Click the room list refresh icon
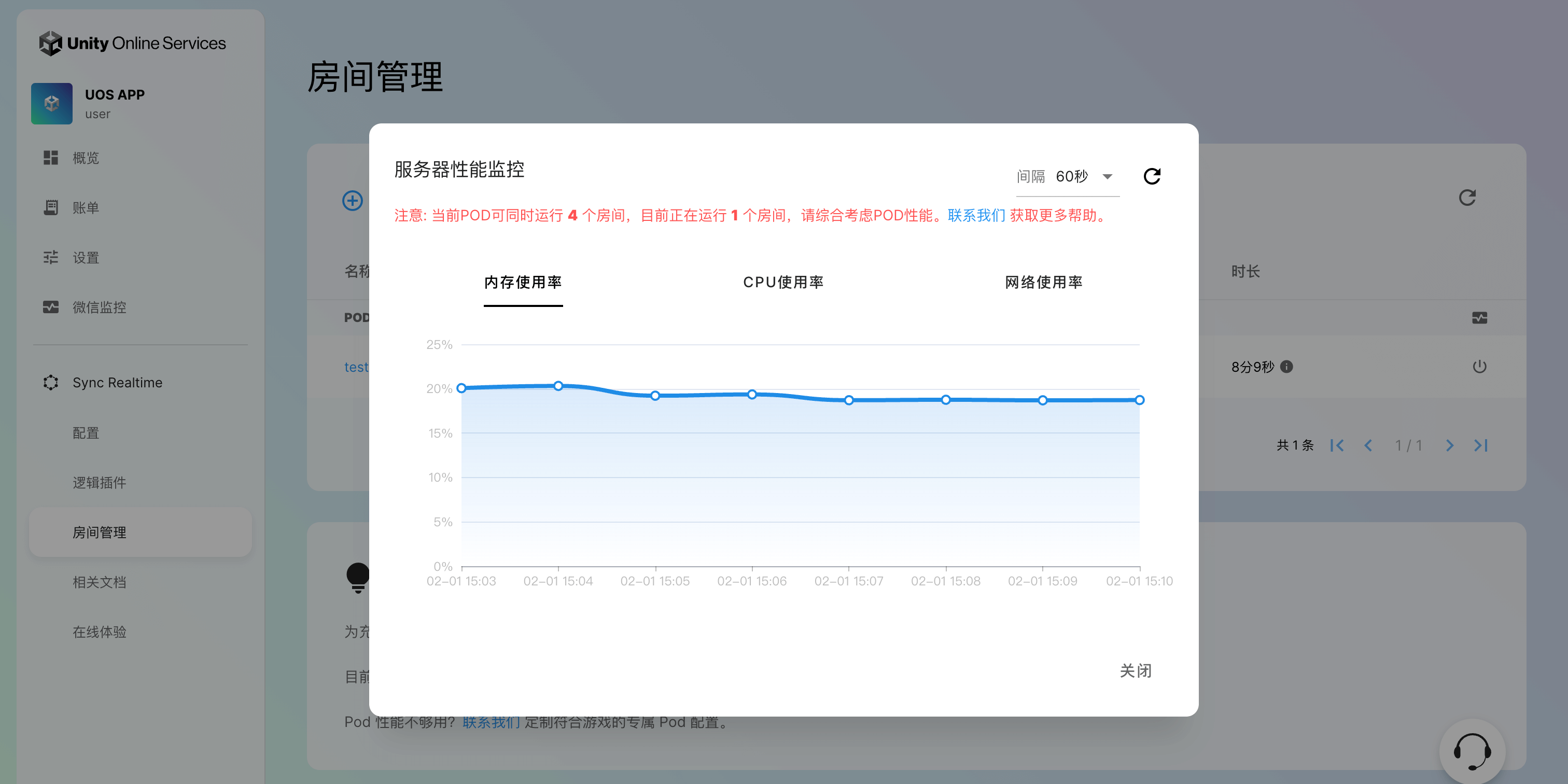 [x=1467, y=198]
